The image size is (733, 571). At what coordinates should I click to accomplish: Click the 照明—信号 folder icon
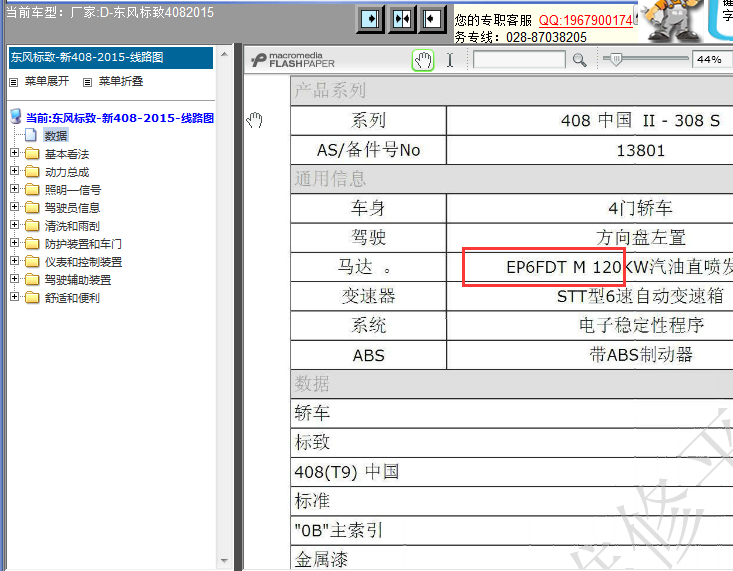(x=32, y=189)
